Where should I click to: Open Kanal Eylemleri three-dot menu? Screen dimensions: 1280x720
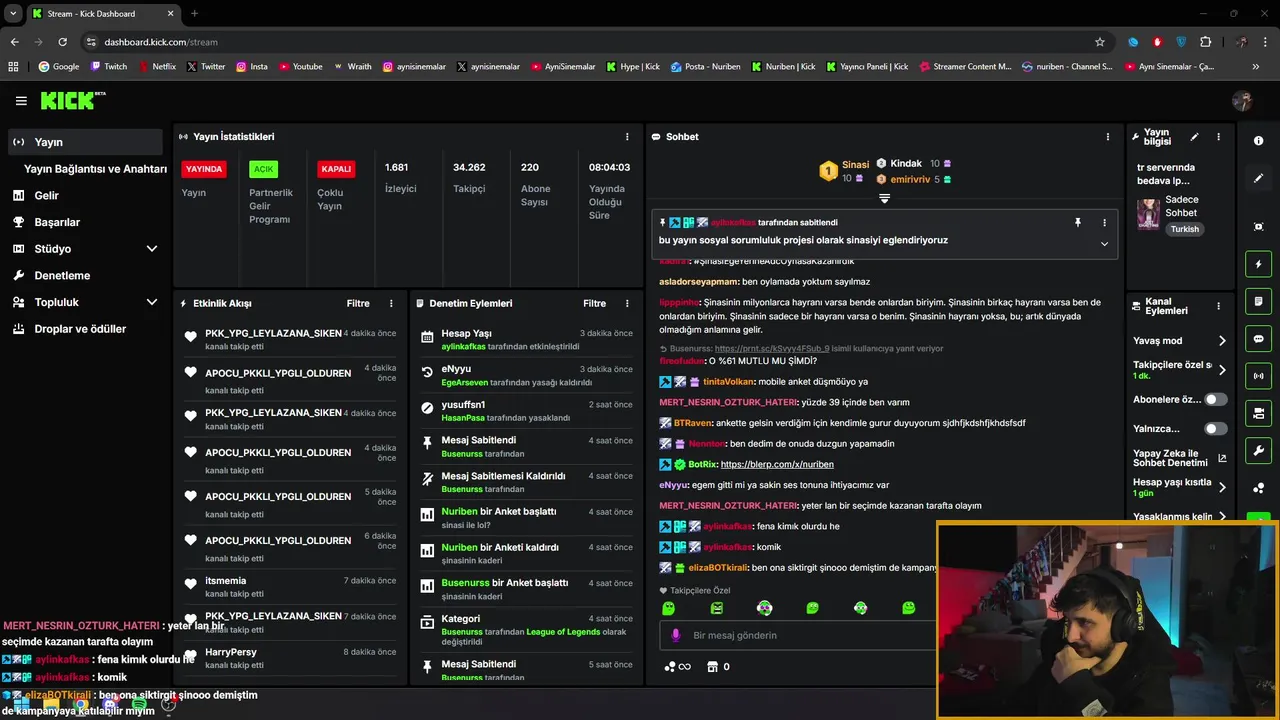click(x=1218, y=306)
